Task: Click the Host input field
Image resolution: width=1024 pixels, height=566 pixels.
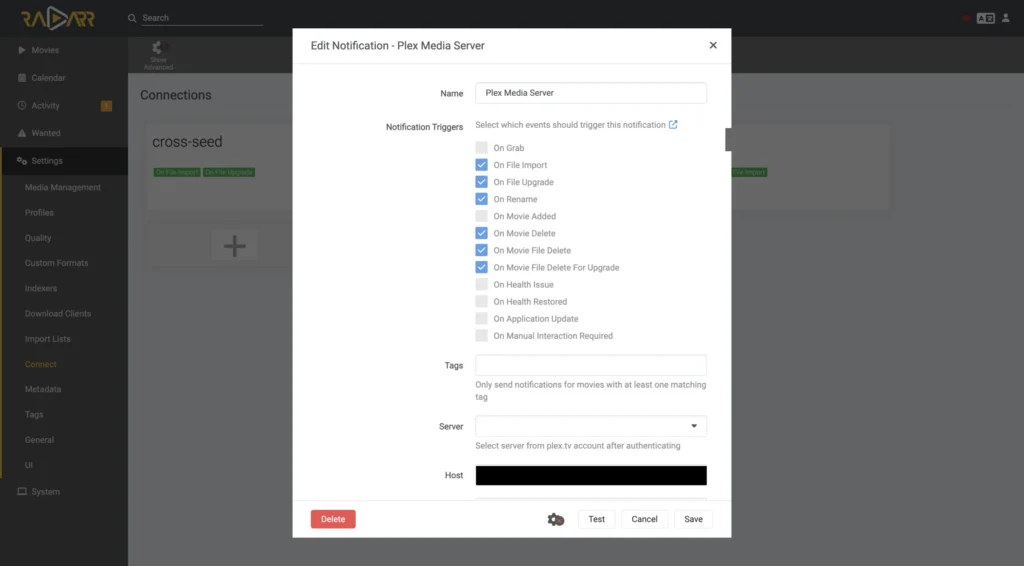Action: 591,475
